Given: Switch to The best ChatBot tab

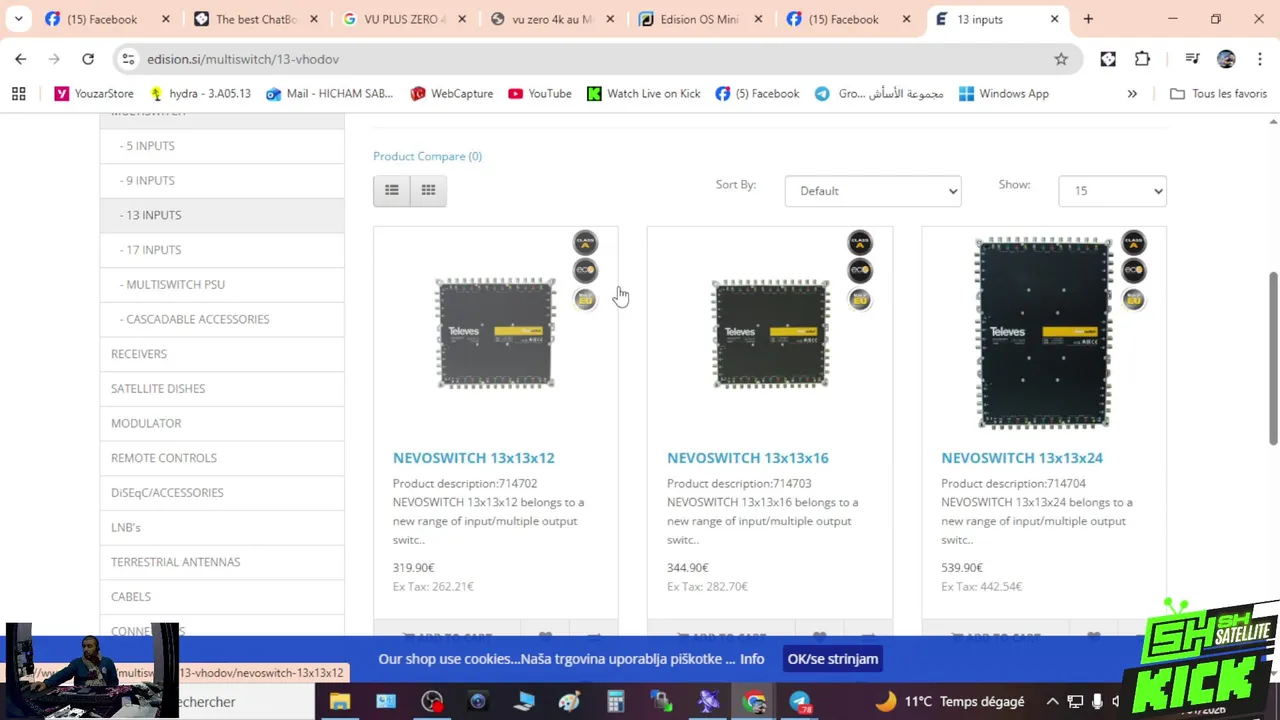Looking at the screenshot, I should pyautogui.click(x=255, y=19).
